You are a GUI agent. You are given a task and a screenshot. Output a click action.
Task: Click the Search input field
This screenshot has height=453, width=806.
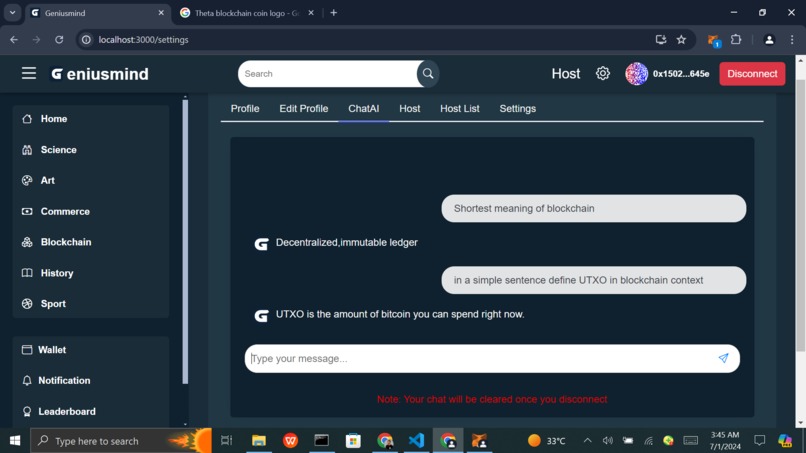point(328,74)
